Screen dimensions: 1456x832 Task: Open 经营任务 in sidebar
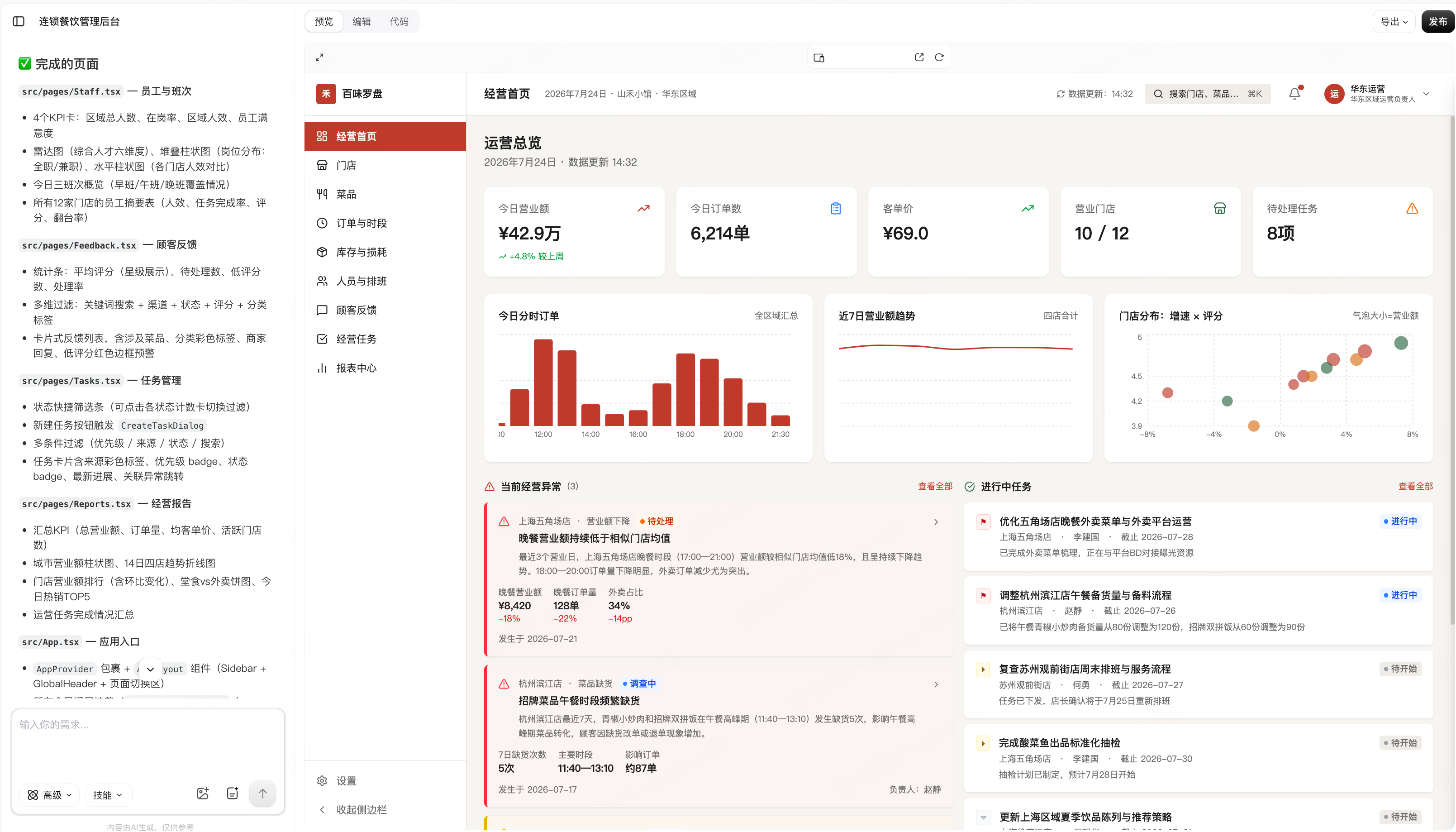click(x=385, y=339)
